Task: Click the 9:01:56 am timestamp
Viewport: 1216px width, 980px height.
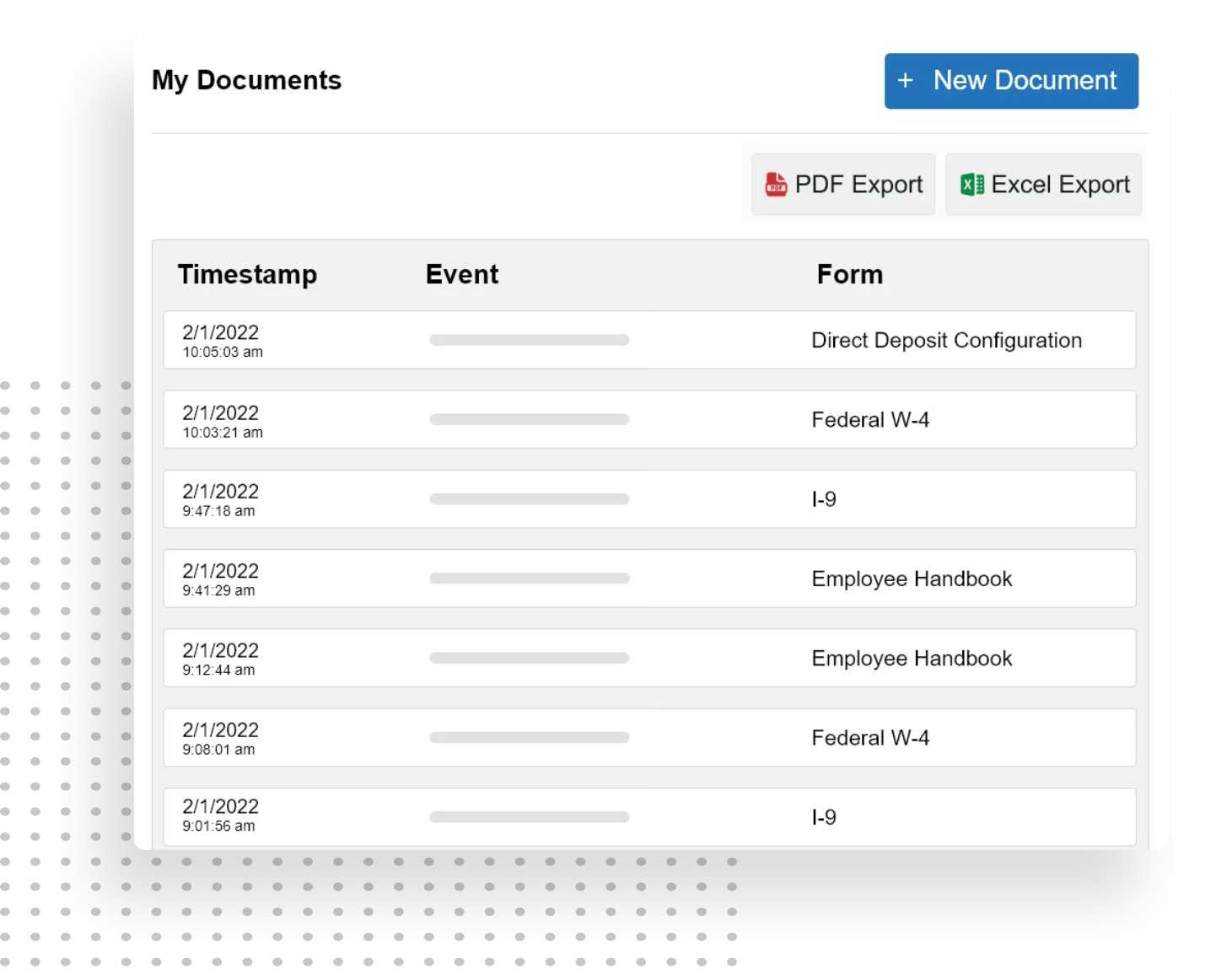Action: (218, 827)
